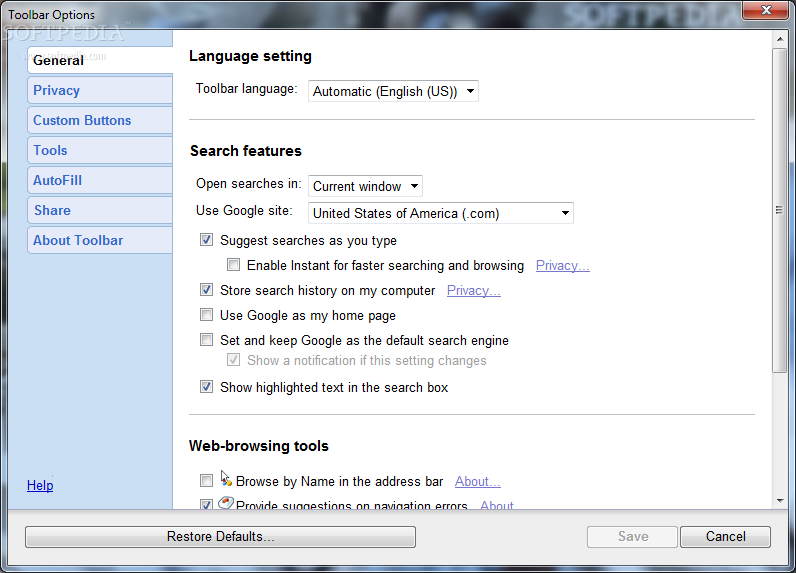Show the About Toolbar tab
The image size is (796, 573).
(100, 240)
